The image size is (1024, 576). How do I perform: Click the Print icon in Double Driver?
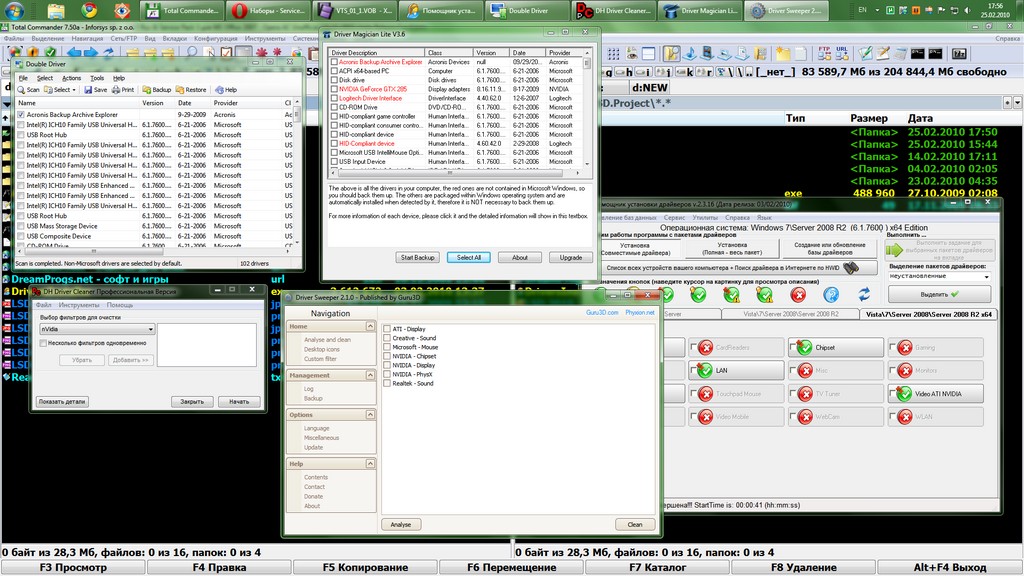point(116,90)
